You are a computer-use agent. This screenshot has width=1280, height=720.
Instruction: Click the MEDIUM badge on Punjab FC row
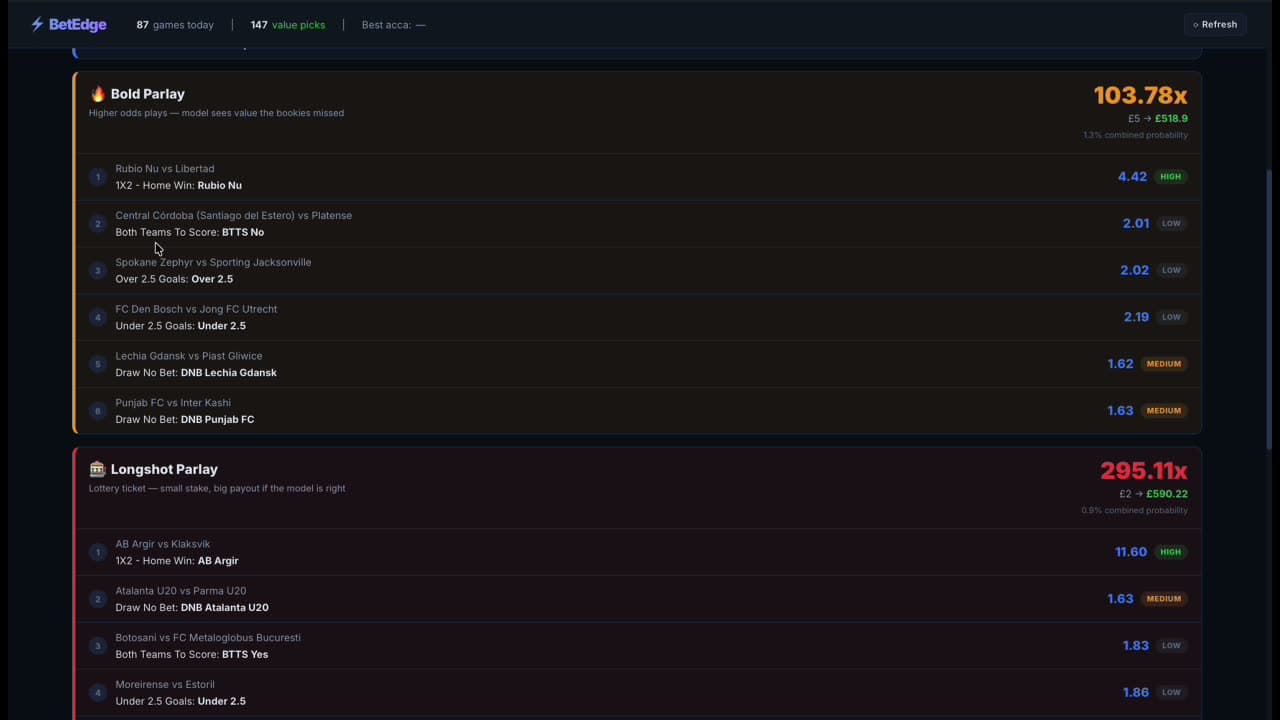coord(1164,411)
